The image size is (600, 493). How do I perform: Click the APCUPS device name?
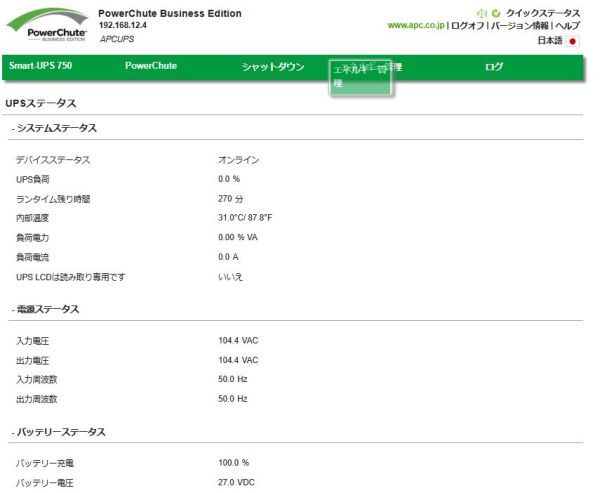pos(117,39)
